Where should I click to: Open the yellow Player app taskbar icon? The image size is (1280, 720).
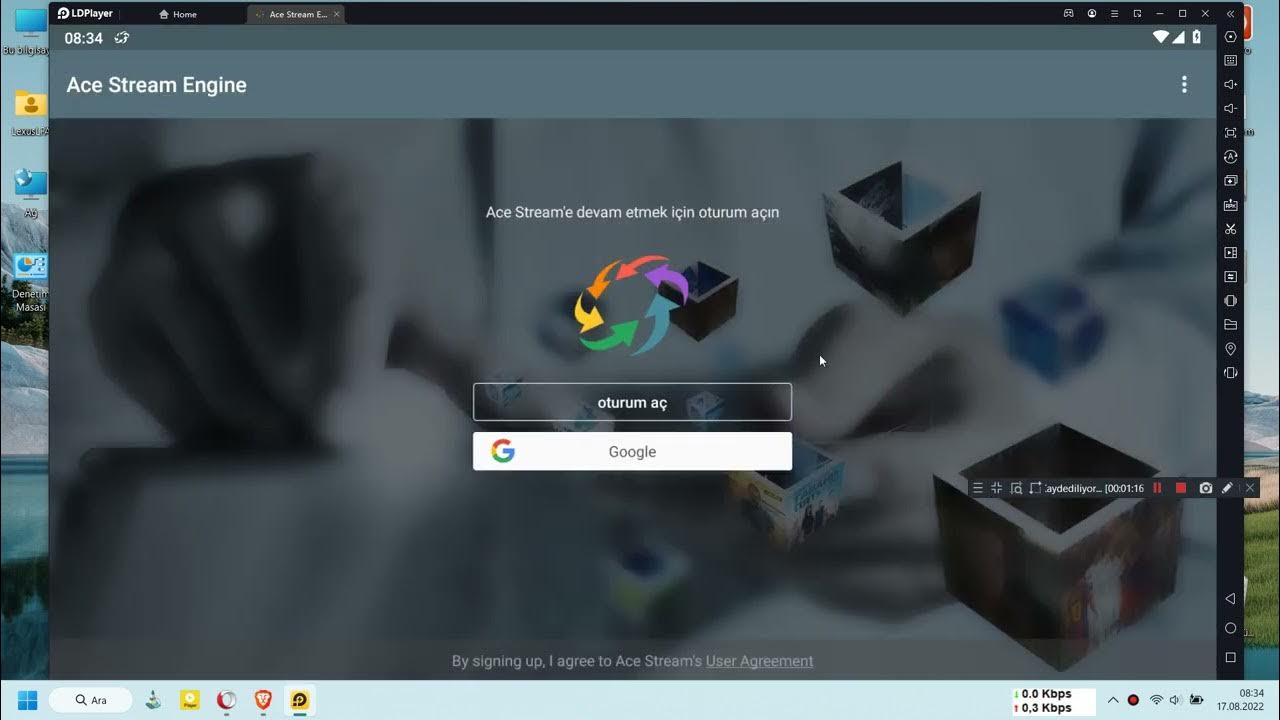(190, 700)
